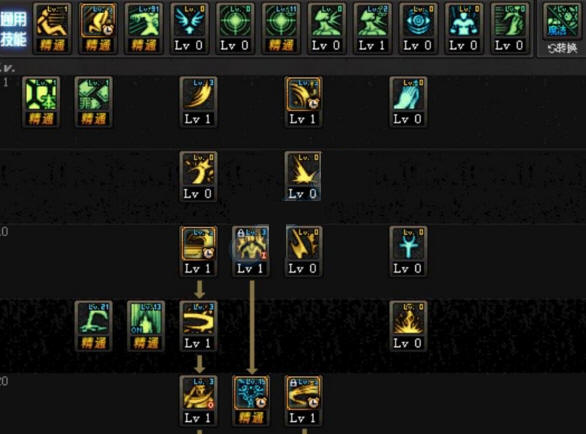Select the blue tree skill with clock badge
Image resolution: width=586 pixels, height=434 pixels.
250,401
